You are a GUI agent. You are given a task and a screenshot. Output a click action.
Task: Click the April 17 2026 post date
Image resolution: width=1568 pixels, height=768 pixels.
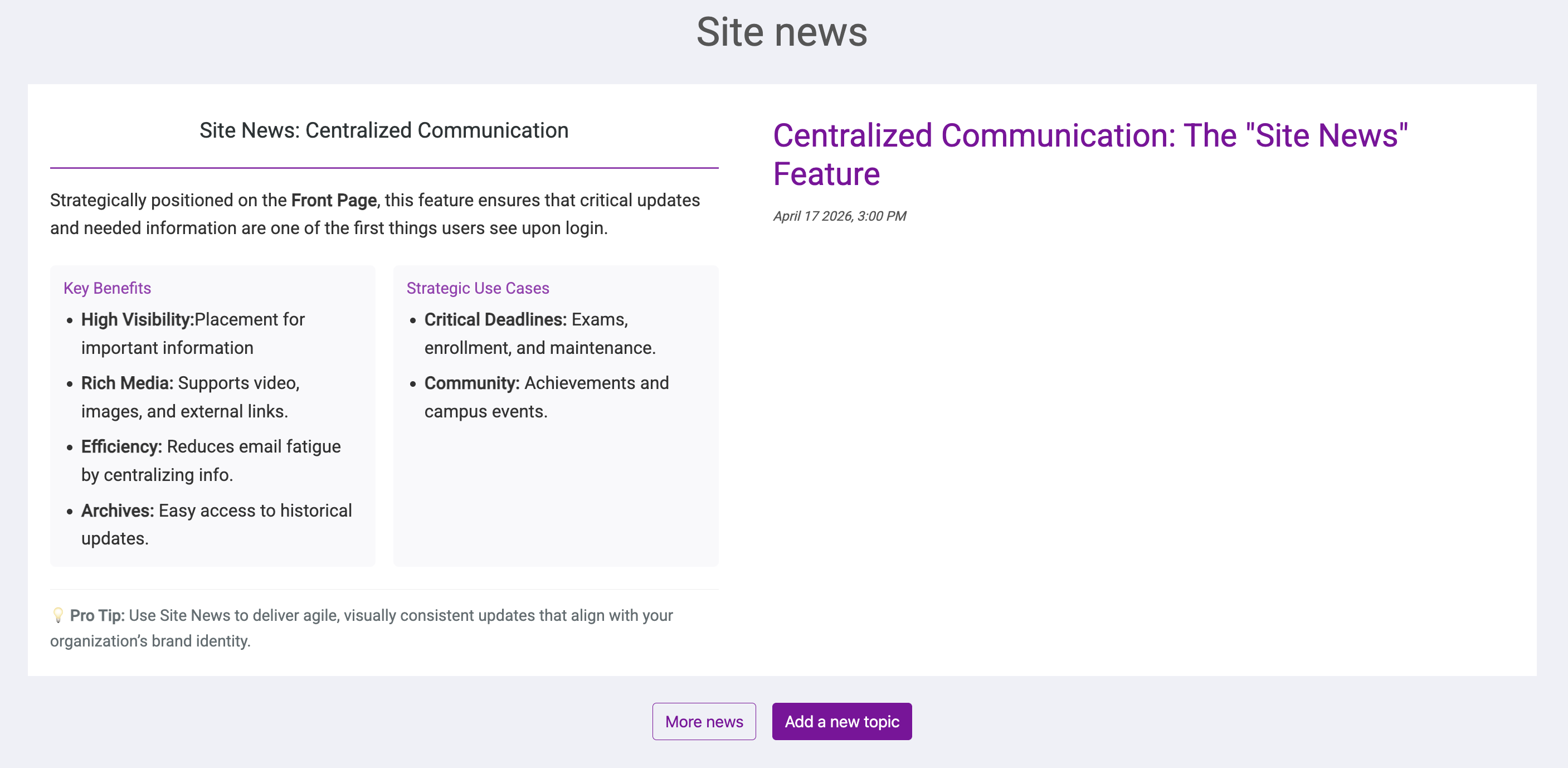[839, 216]
